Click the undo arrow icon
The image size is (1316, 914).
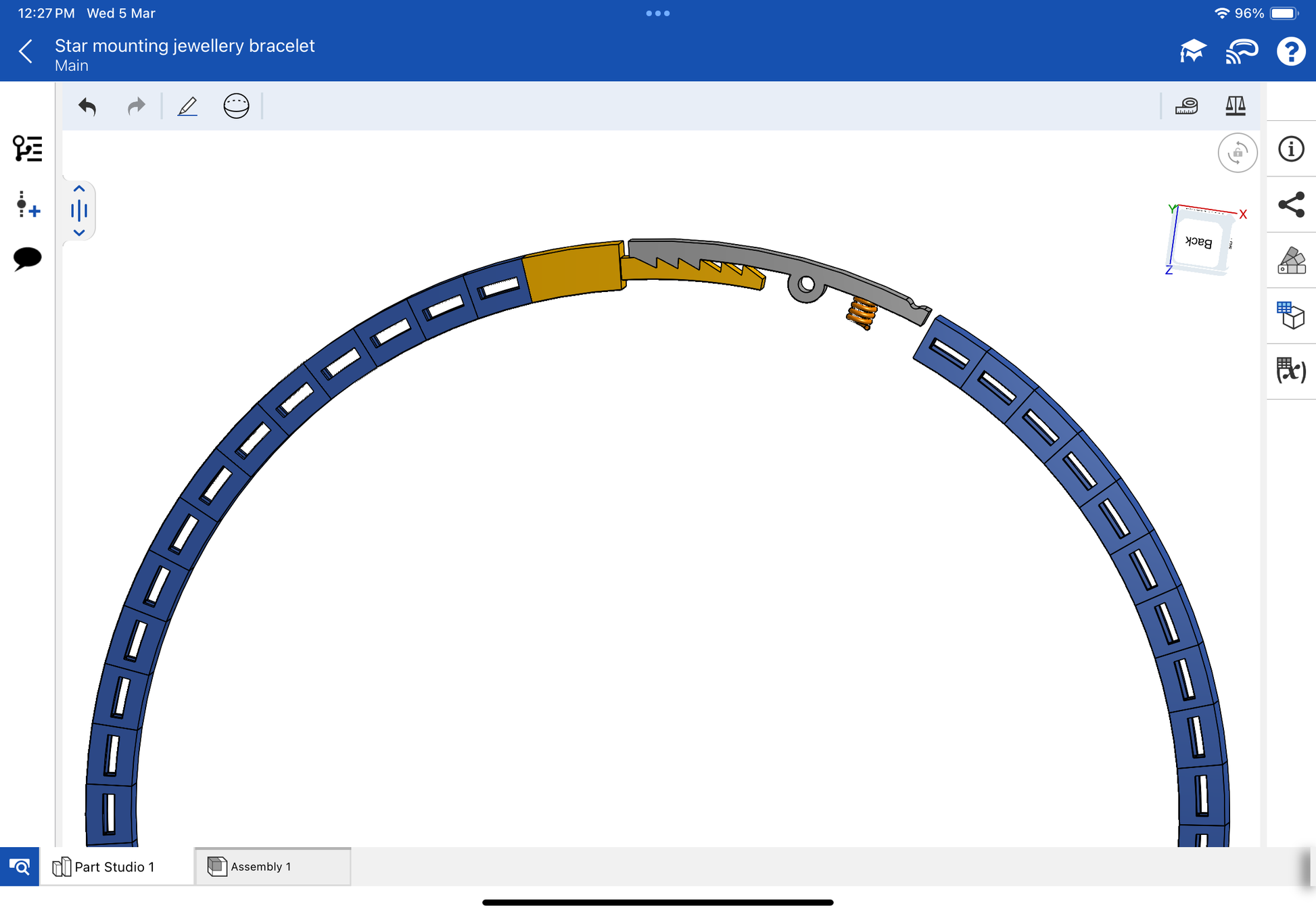[87, 106]
